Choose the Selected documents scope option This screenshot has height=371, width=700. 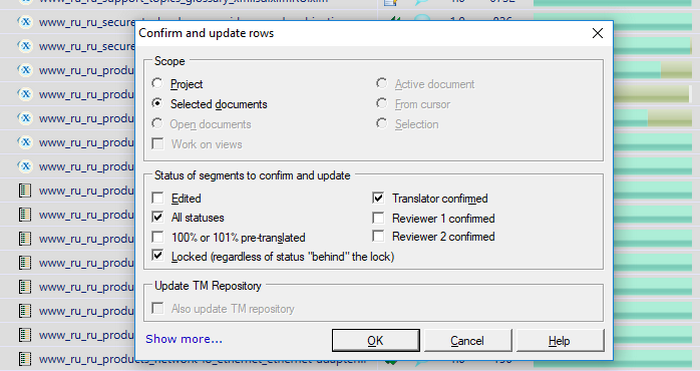pos(157,104)
